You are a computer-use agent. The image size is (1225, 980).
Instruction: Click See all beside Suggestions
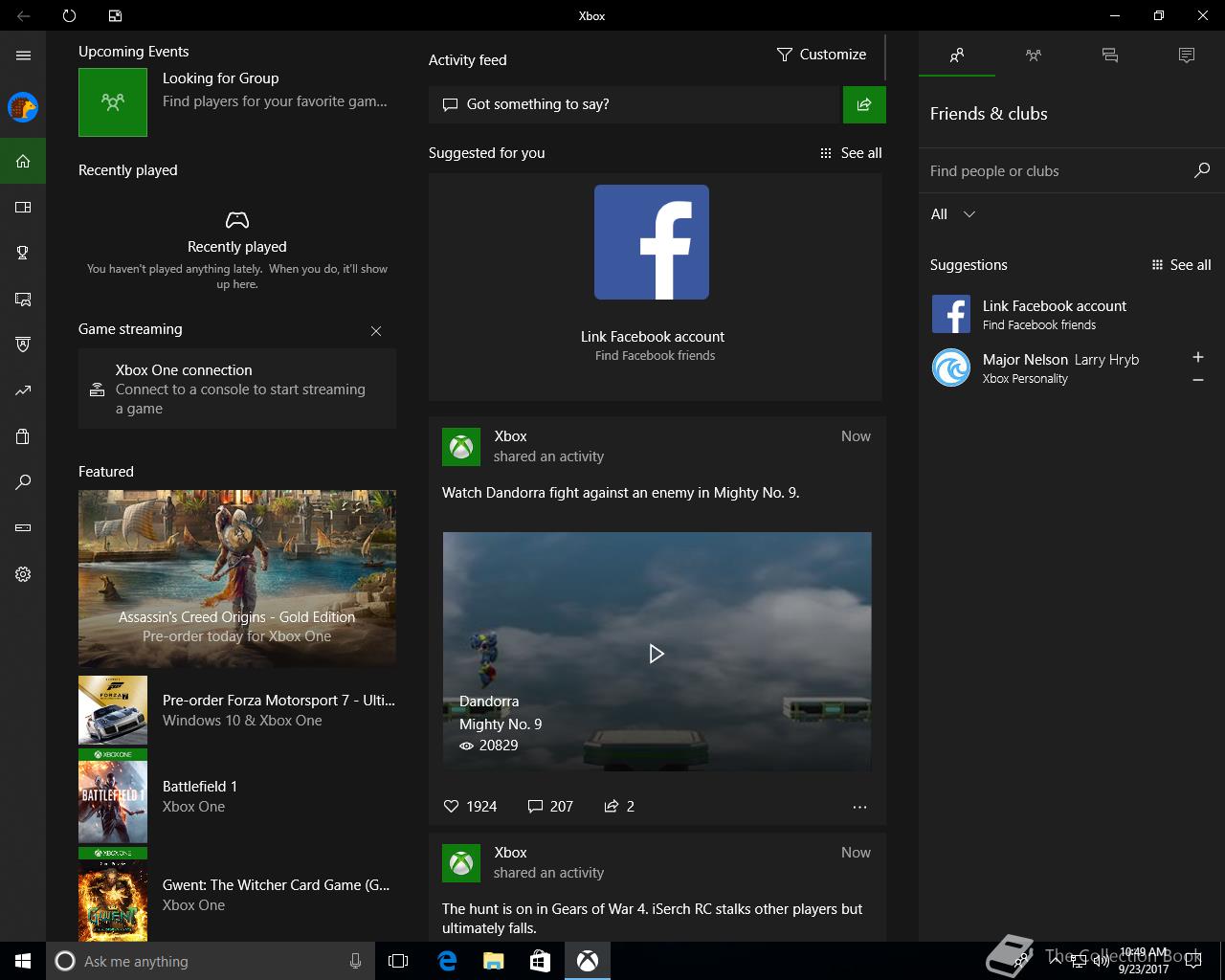(1181, 265)
